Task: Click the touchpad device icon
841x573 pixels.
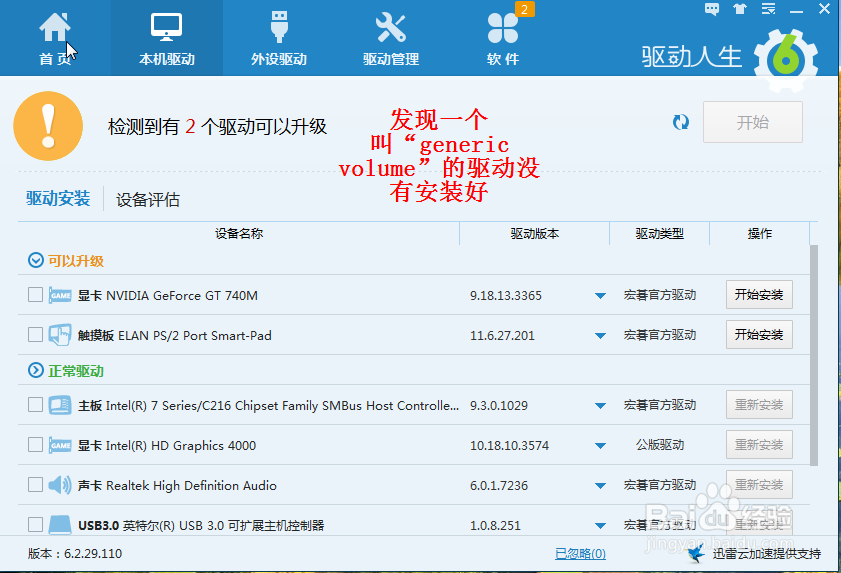Action: (x=60, y=335)
